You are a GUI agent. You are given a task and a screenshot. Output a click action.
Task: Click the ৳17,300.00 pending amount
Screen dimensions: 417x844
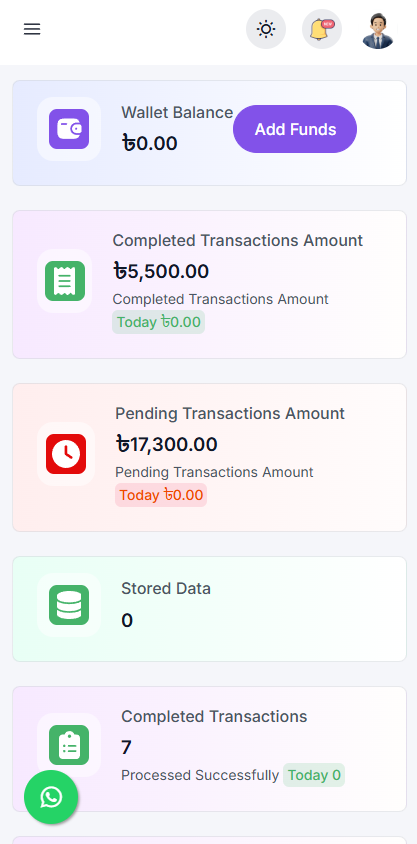[x=167, y=445]
